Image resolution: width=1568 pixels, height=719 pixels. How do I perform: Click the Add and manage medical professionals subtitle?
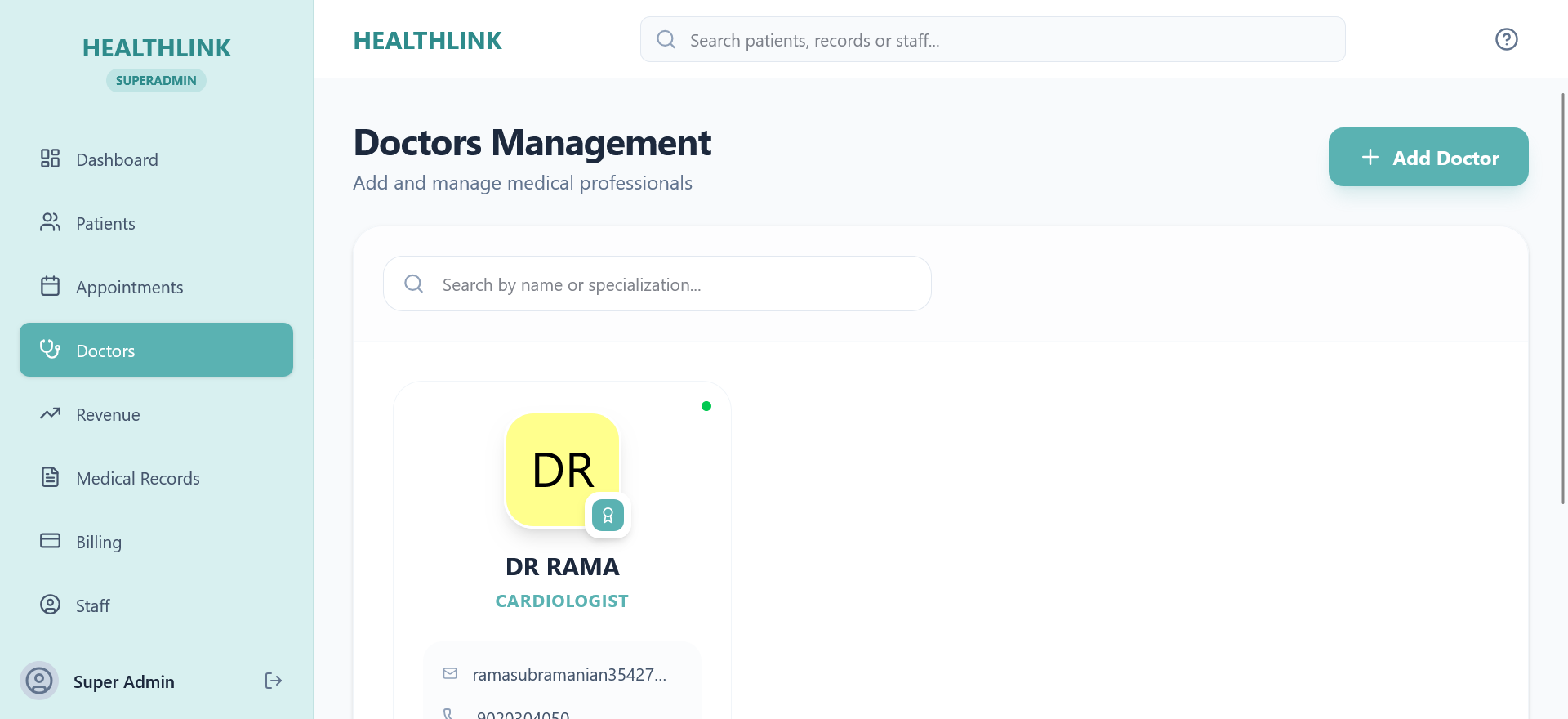(523, 183)
